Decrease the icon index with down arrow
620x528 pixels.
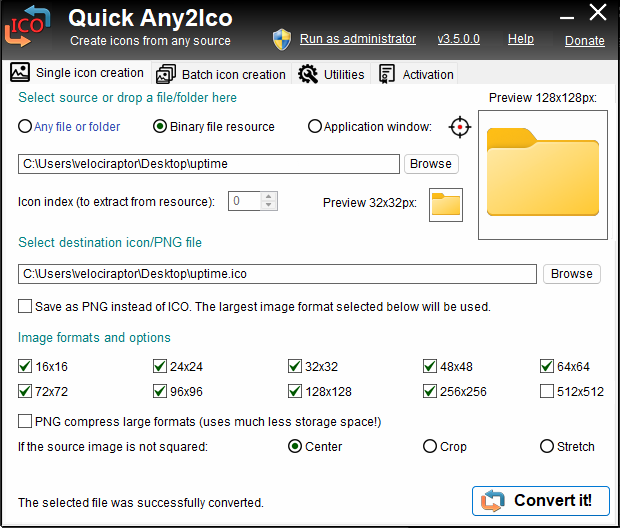click(268, 205)
